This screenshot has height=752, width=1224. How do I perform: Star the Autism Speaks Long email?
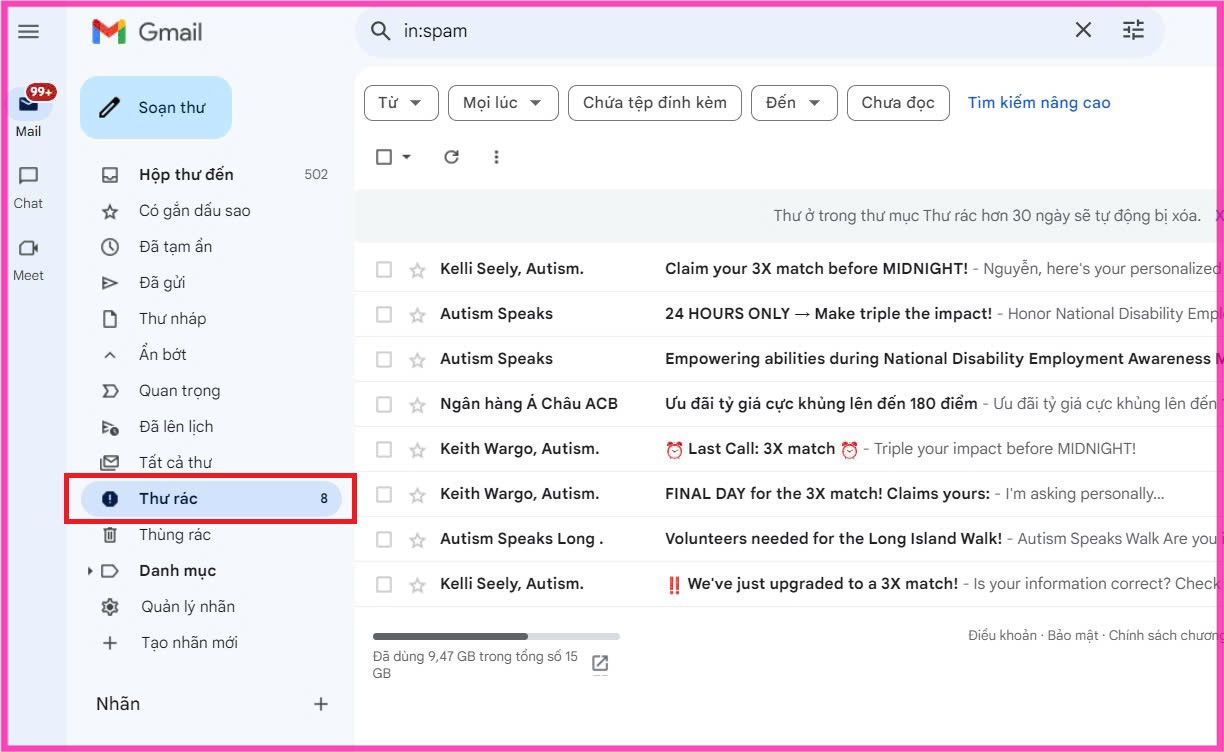coord(417,540)
